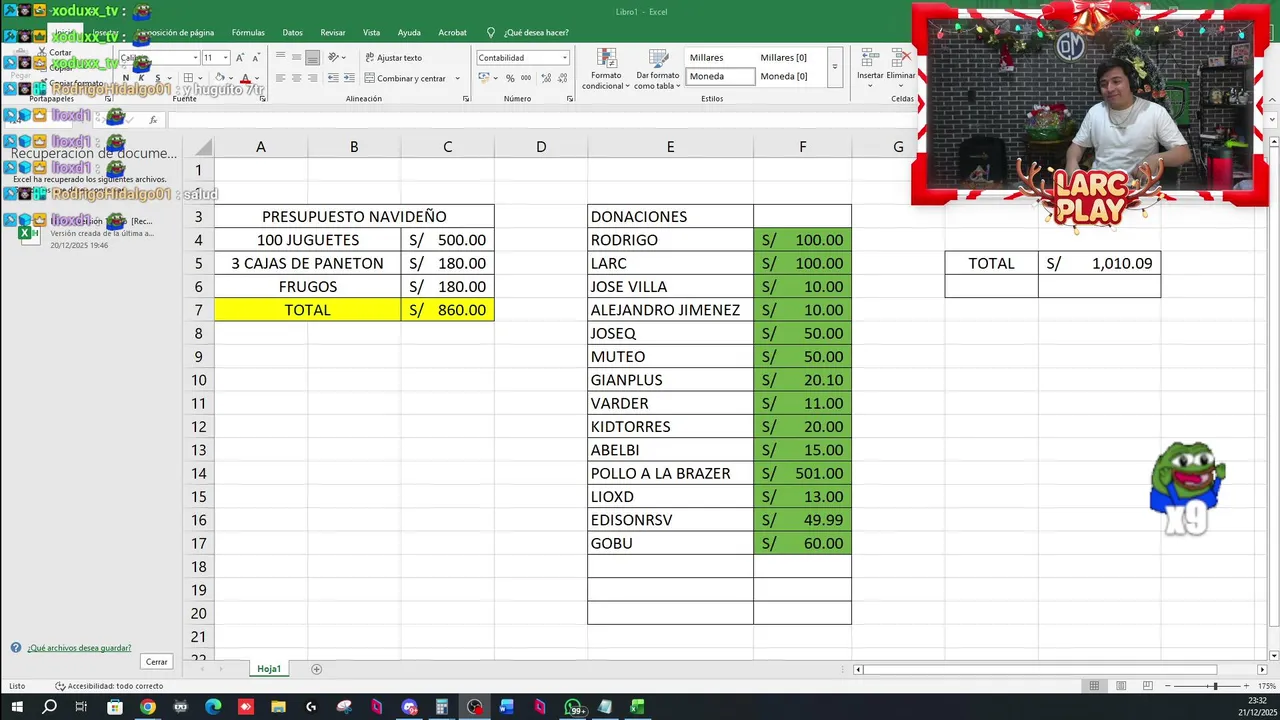This screenshot has height=720, width=1280.
Task: Open the Contabilidad number format dropdown
Action: click(565, 58)
